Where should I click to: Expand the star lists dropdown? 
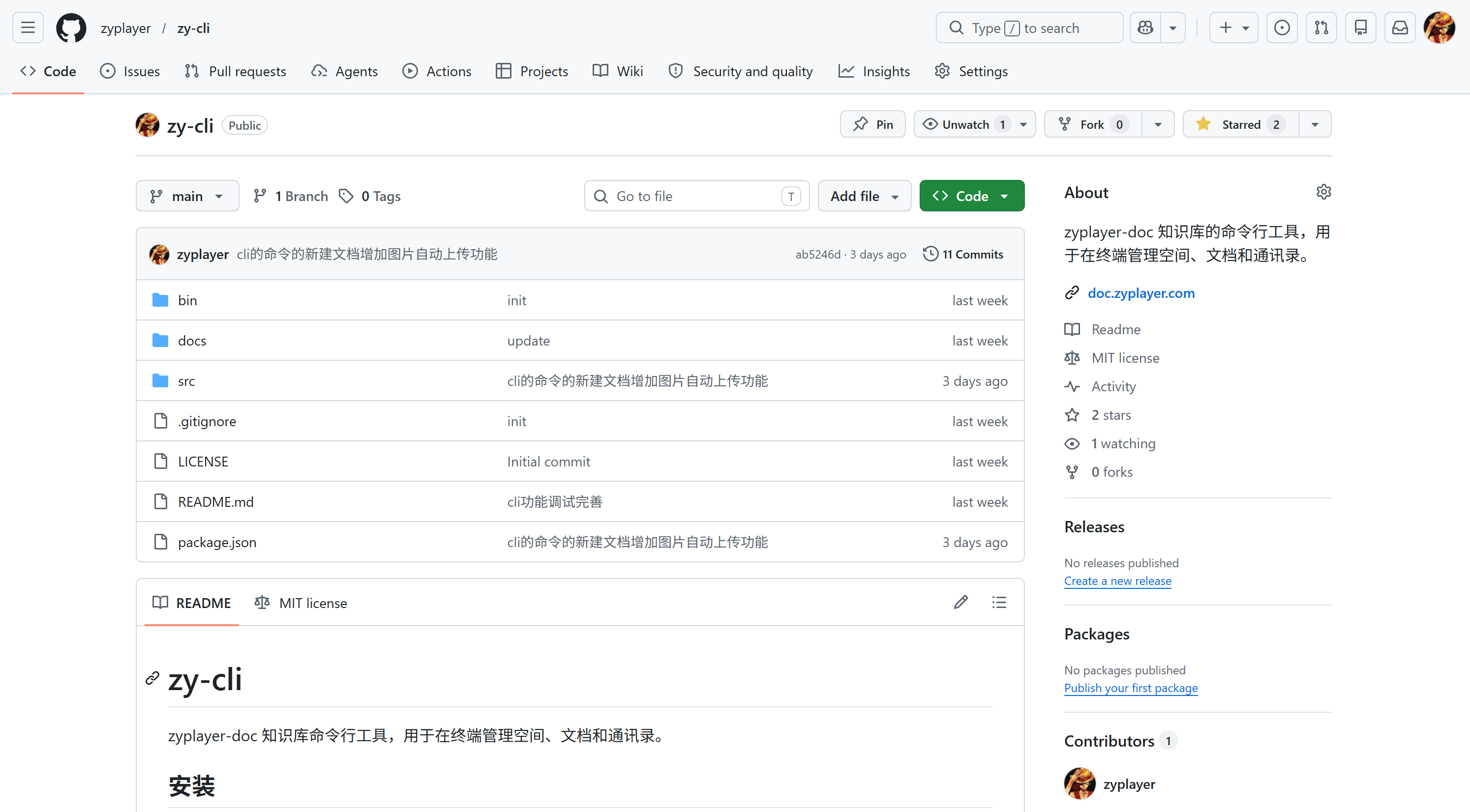pyautogui.click(x=1315, y=124)
